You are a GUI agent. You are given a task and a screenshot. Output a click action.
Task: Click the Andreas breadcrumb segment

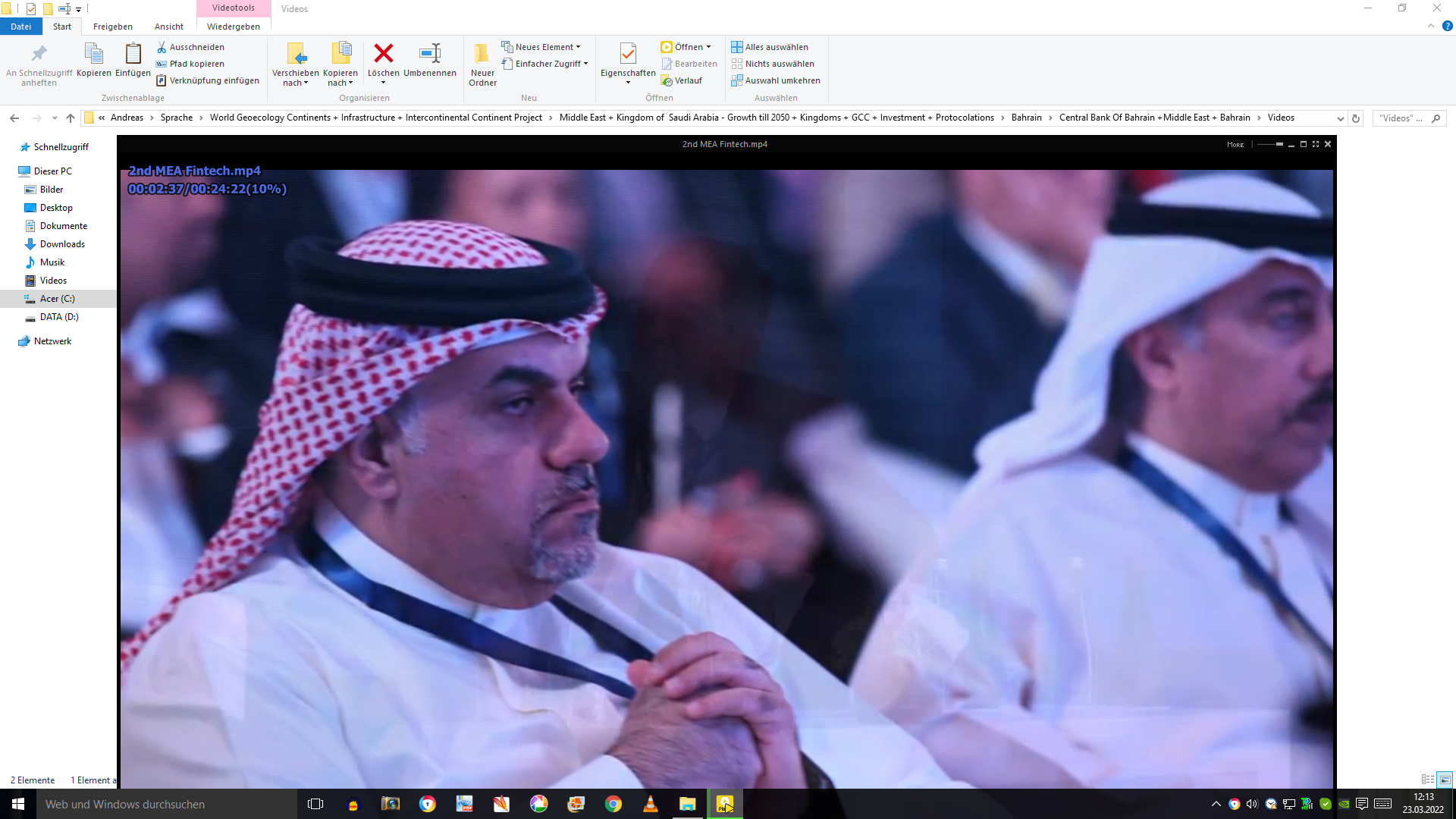[127, 118]
